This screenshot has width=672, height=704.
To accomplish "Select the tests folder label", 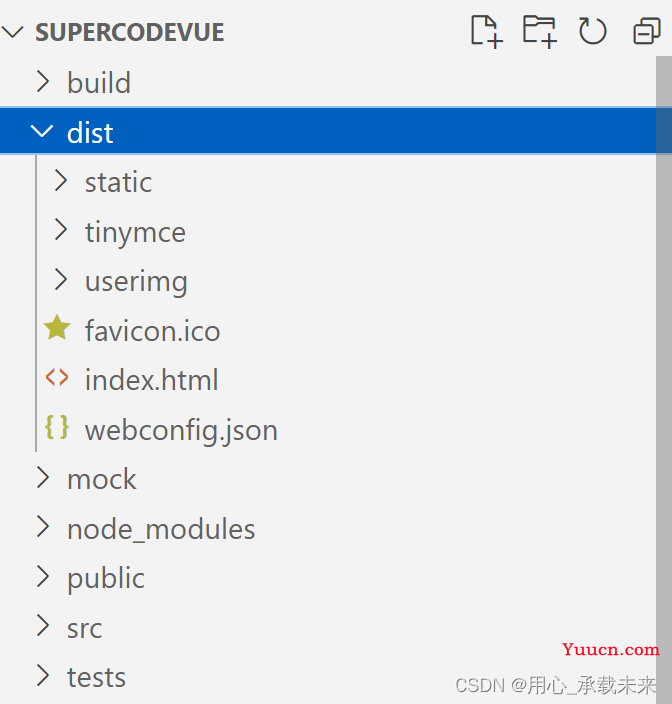I will 96,677.
